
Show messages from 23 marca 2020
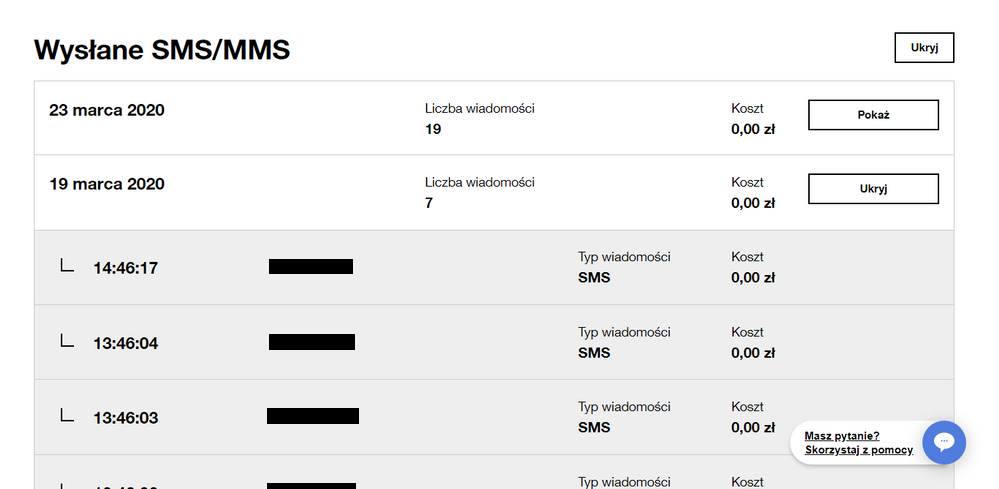872,115
